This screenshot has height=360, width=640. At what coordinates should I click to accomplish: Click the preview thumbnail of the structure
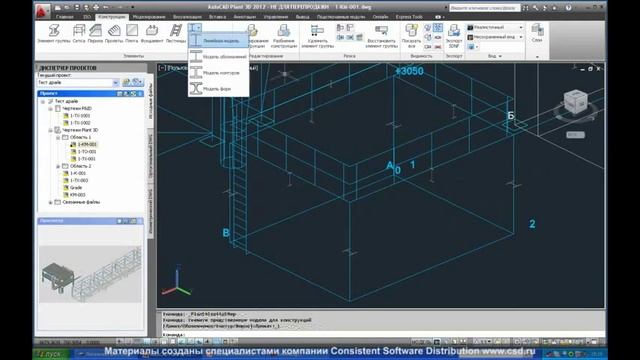coord(91,274)
